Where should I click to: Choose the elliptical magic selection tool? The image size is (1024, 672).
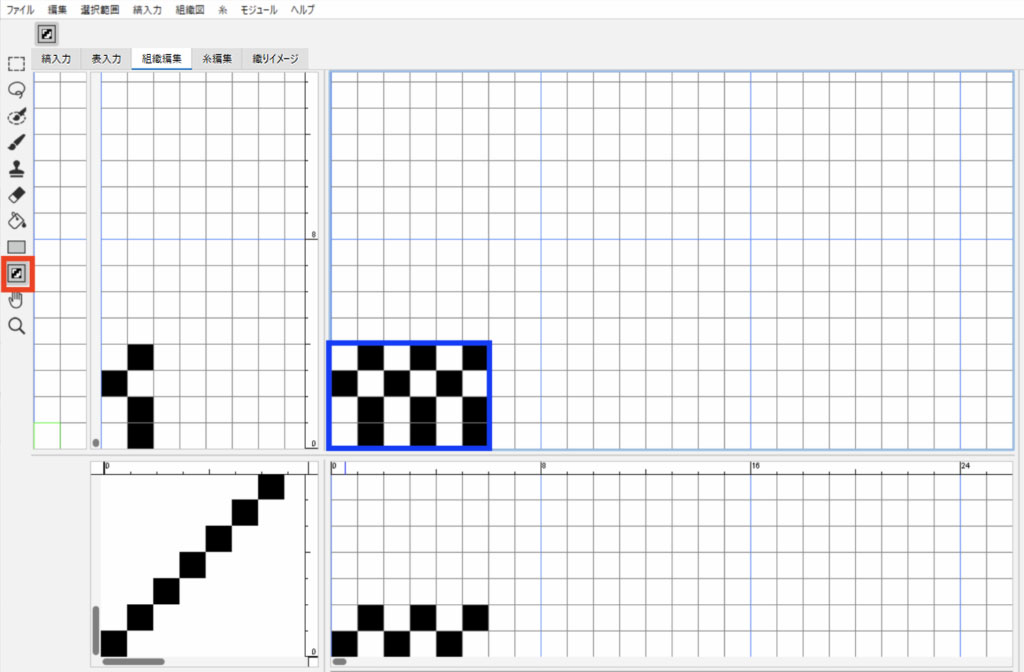click(x=16, y=116)
